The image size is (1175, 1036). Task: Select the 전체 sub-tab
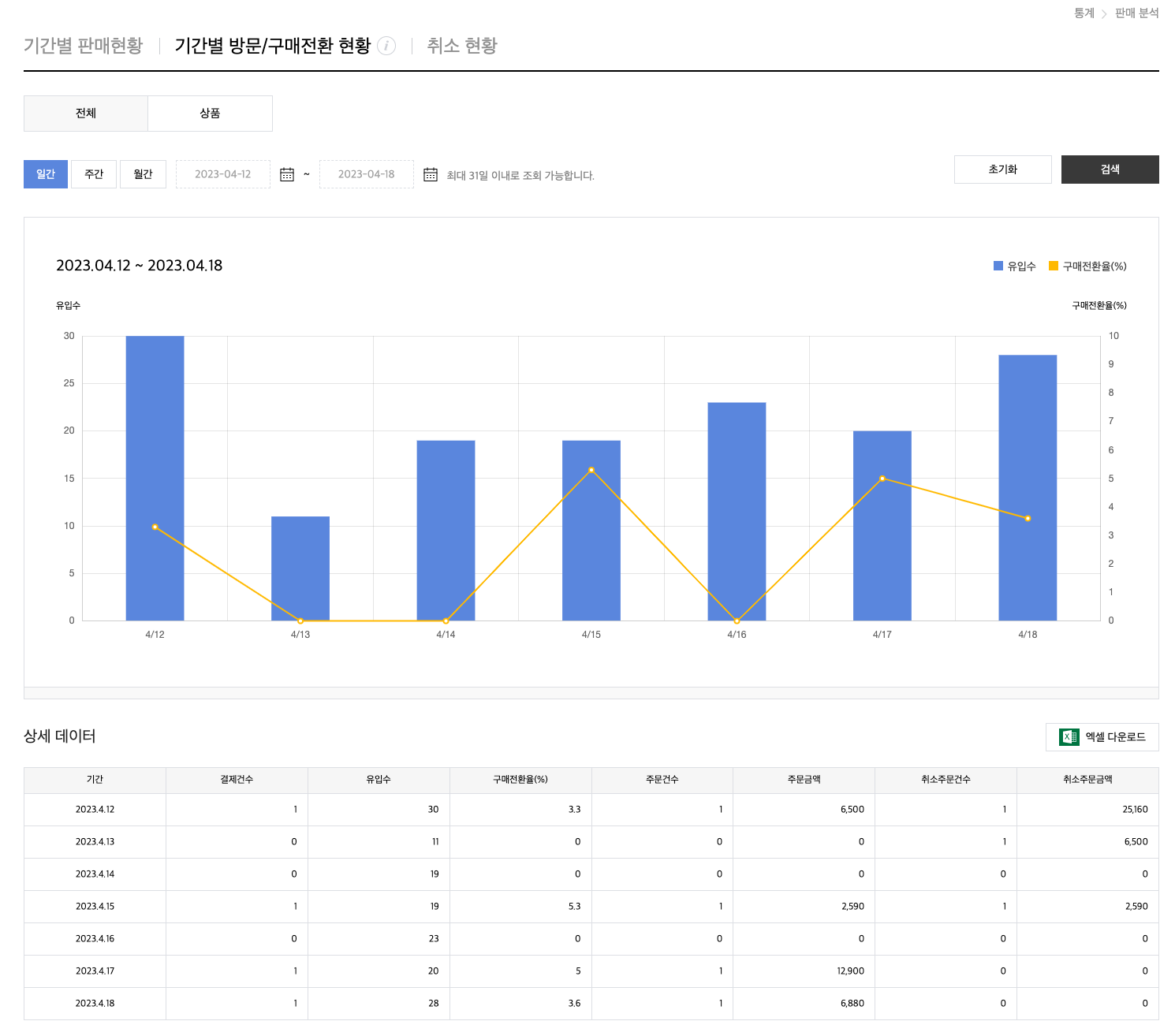[x=86, y=114]
